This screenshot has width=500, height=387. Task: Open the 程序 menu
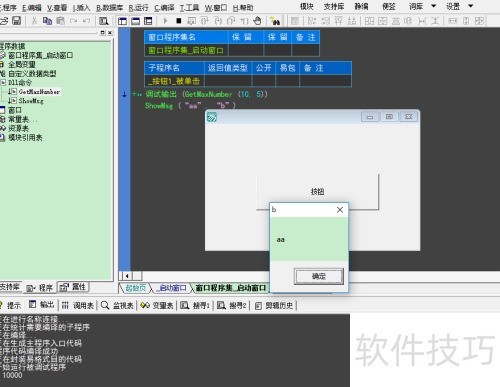point(8,7)
